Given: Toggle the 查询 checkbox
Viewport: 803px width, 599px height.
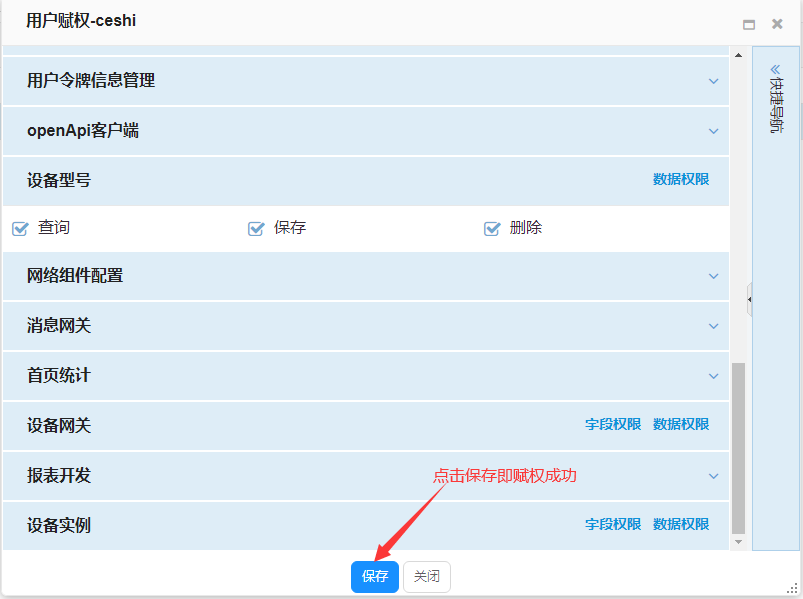Looking at the screenshot, I should pyautogui.click(x=20, y=229).
